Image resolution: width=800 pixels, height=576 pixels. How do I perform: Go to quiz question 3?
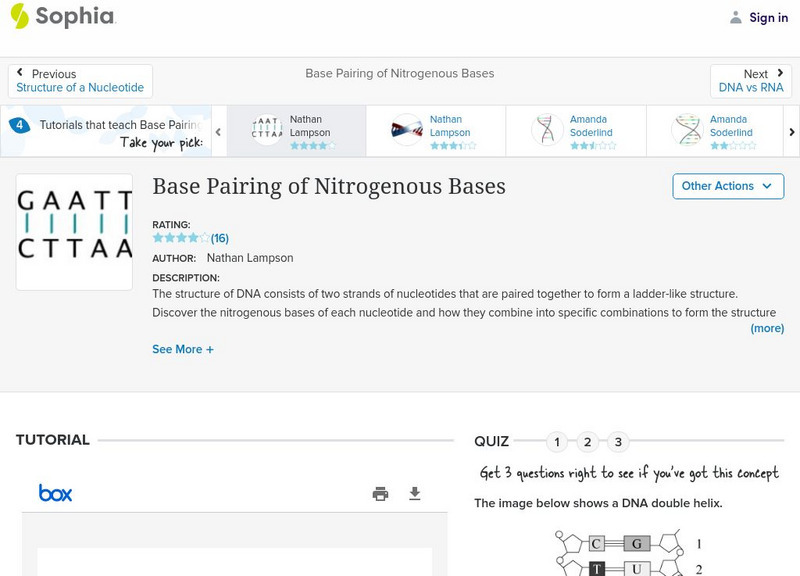coord(619,442)
